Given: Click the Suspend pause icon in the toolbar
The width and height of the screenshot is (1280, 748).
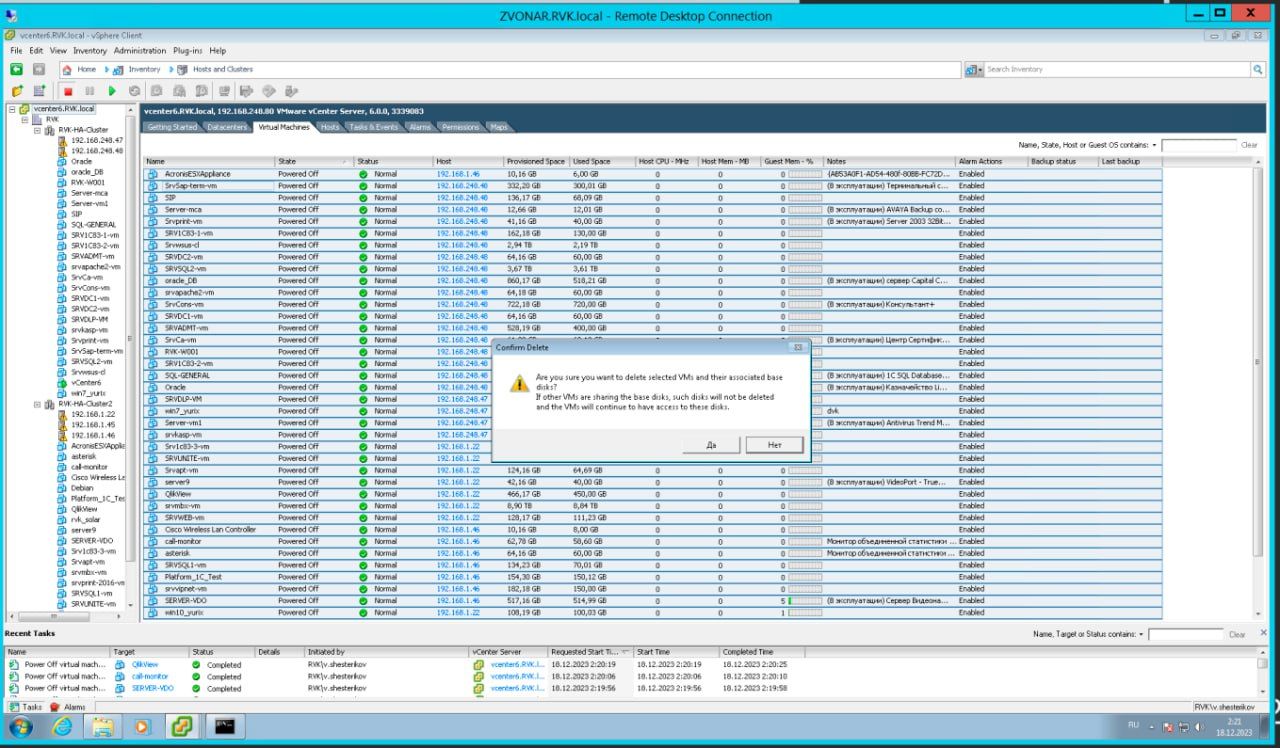Looking at the screenshot, I should [x=90, y=91].
